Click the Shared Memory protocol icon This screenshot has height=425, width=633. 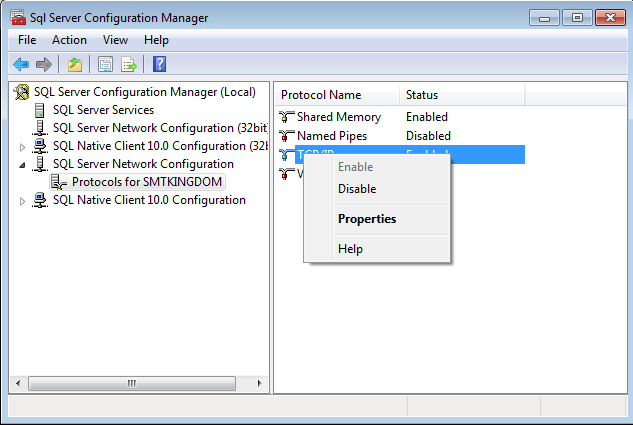287,117
